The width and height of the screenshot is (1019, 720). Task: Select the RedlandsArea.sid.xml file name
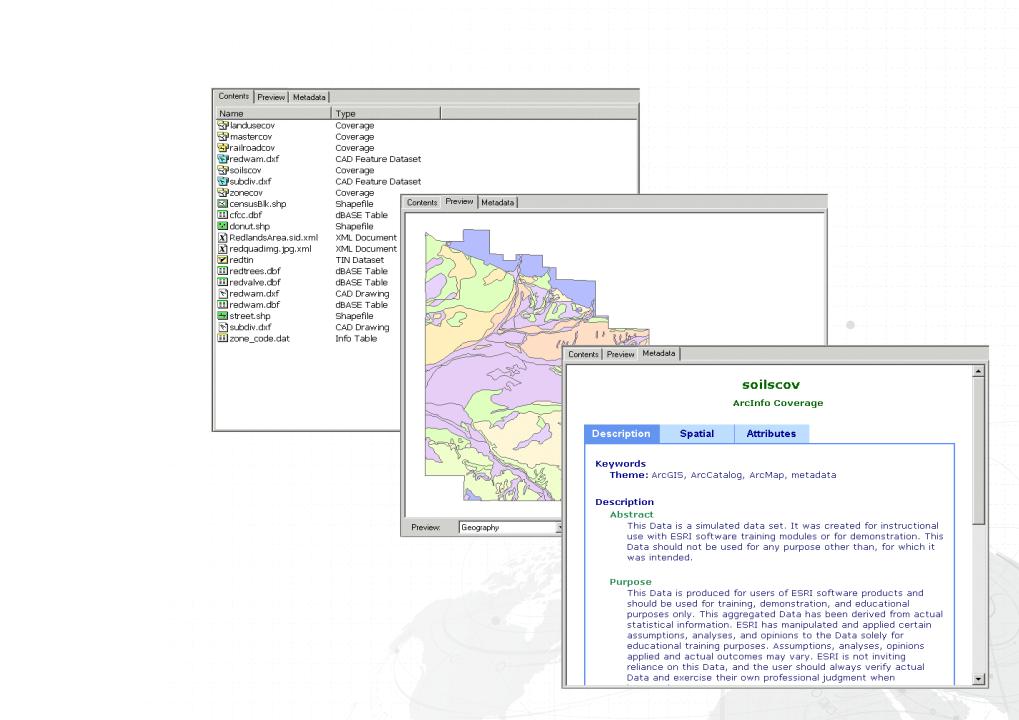274,237
